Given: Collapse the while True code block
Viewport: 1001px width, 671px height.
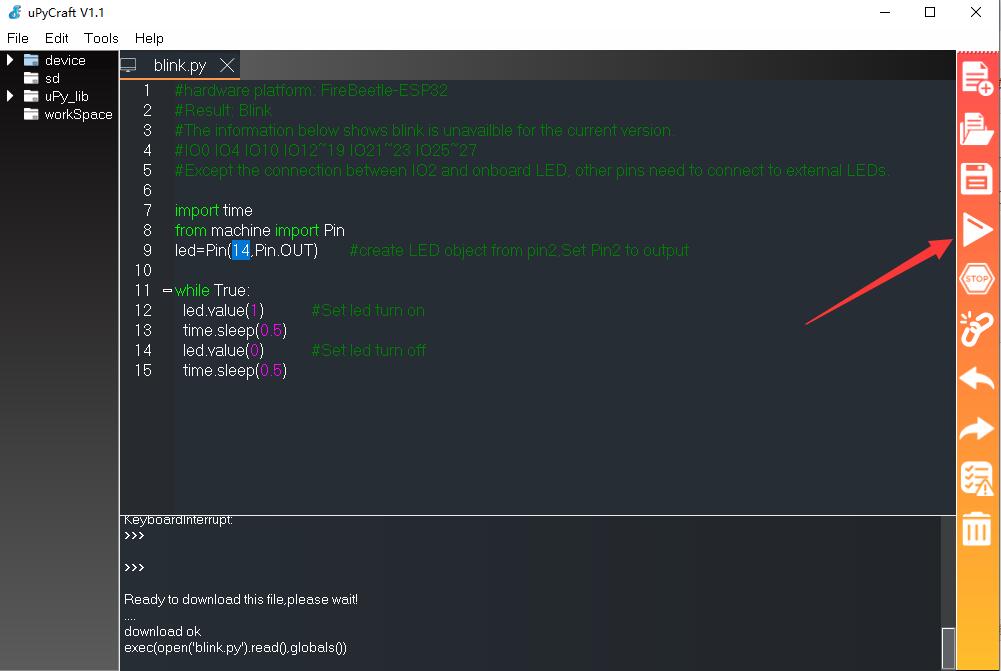Looking at the screenshot, I should click(167, 290).
